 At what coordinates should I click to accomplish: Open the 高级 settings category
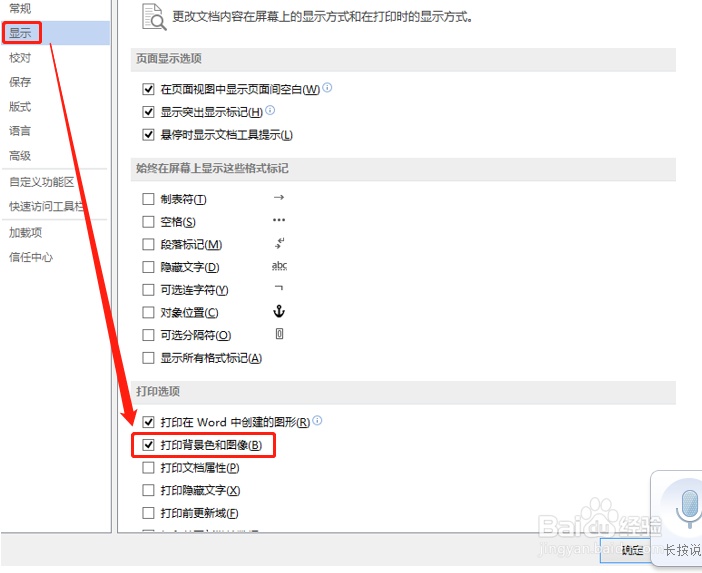pos(20,156)
